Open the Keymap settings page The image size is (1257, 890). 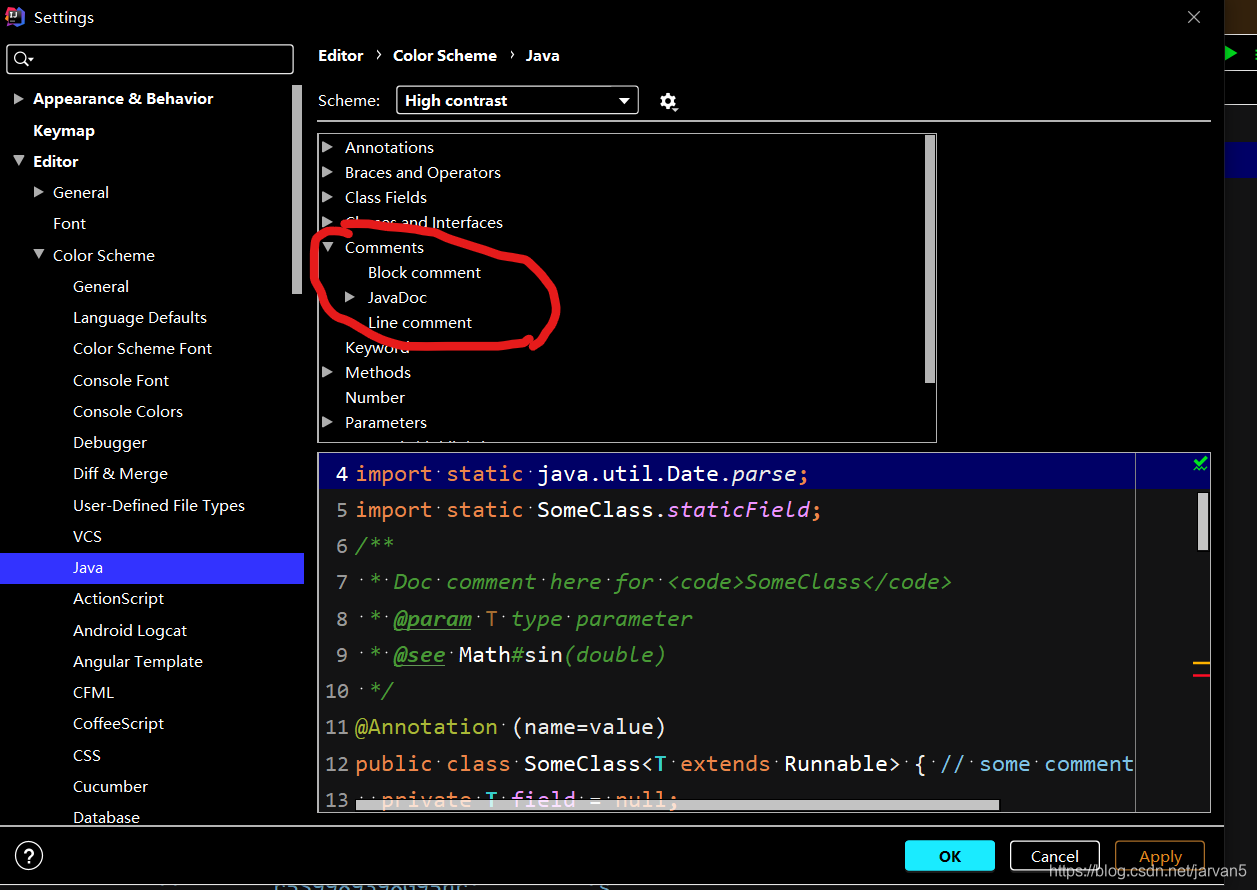64,130
